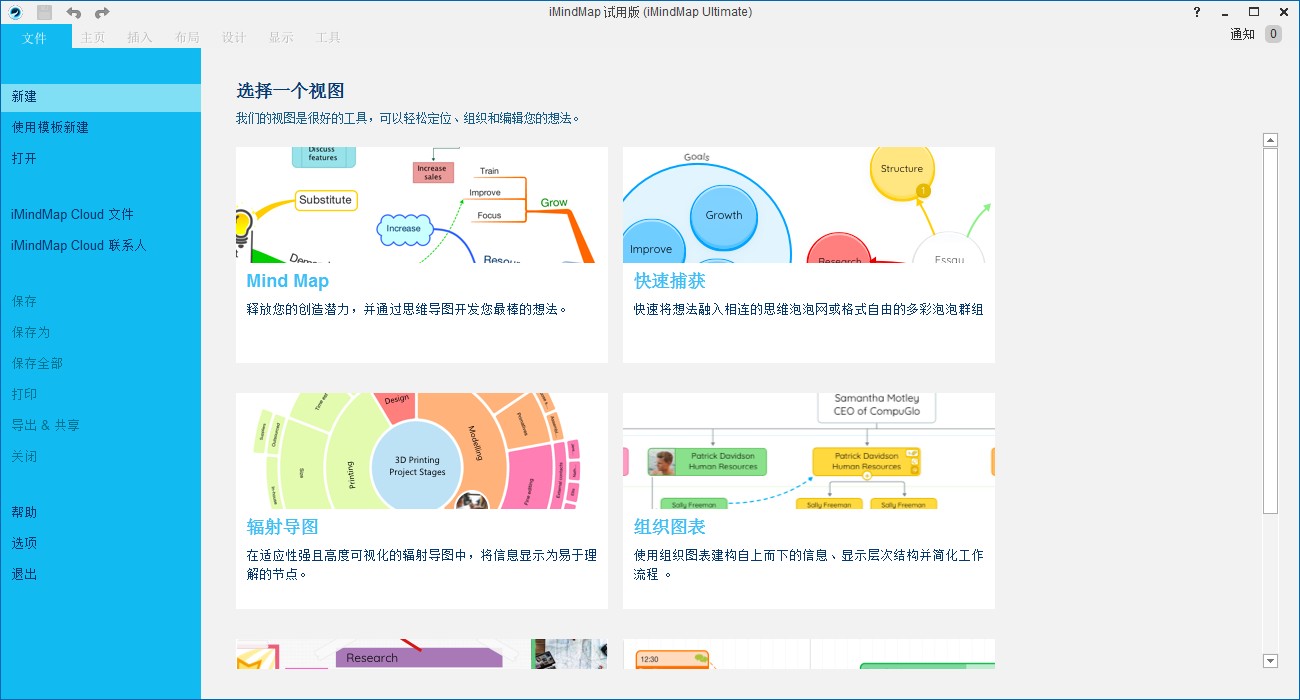This screenshot has width=1300, height=700.
Task: Switch to the 显示 ribbon tab
Action: [x=280, y=37]
